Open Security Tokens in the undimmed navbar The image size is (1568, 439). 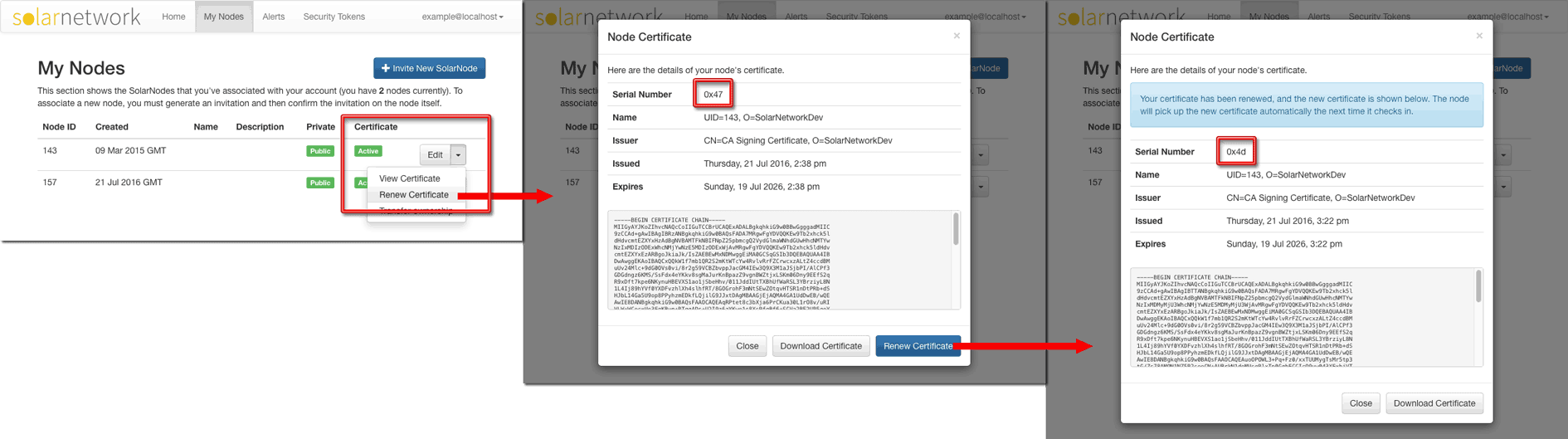(x=334, y=17)
